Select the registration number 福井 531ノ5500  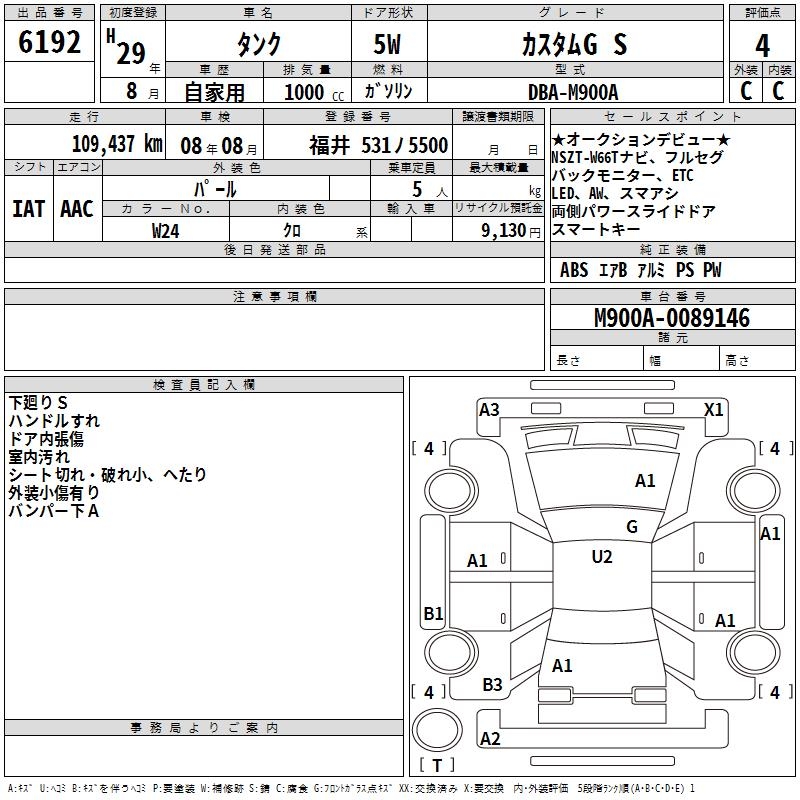[x=378, y=145]
